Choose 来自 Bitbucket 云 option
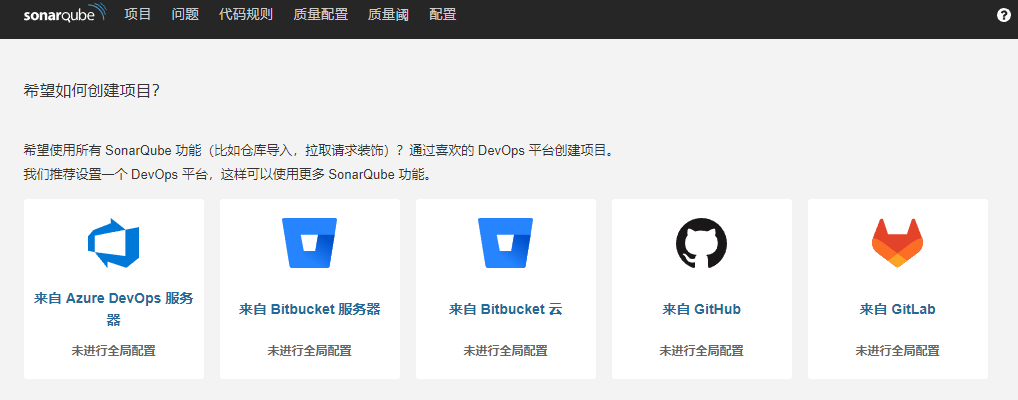 (506, 309)
